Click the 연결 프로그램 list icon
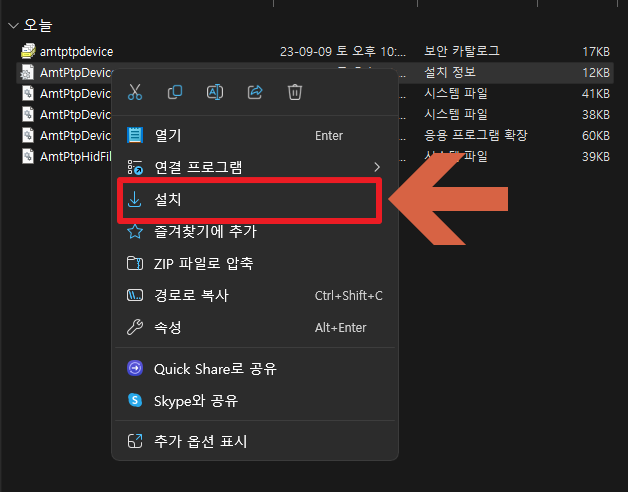Viewport: 628px width, 492px height. tap(135, 167)
